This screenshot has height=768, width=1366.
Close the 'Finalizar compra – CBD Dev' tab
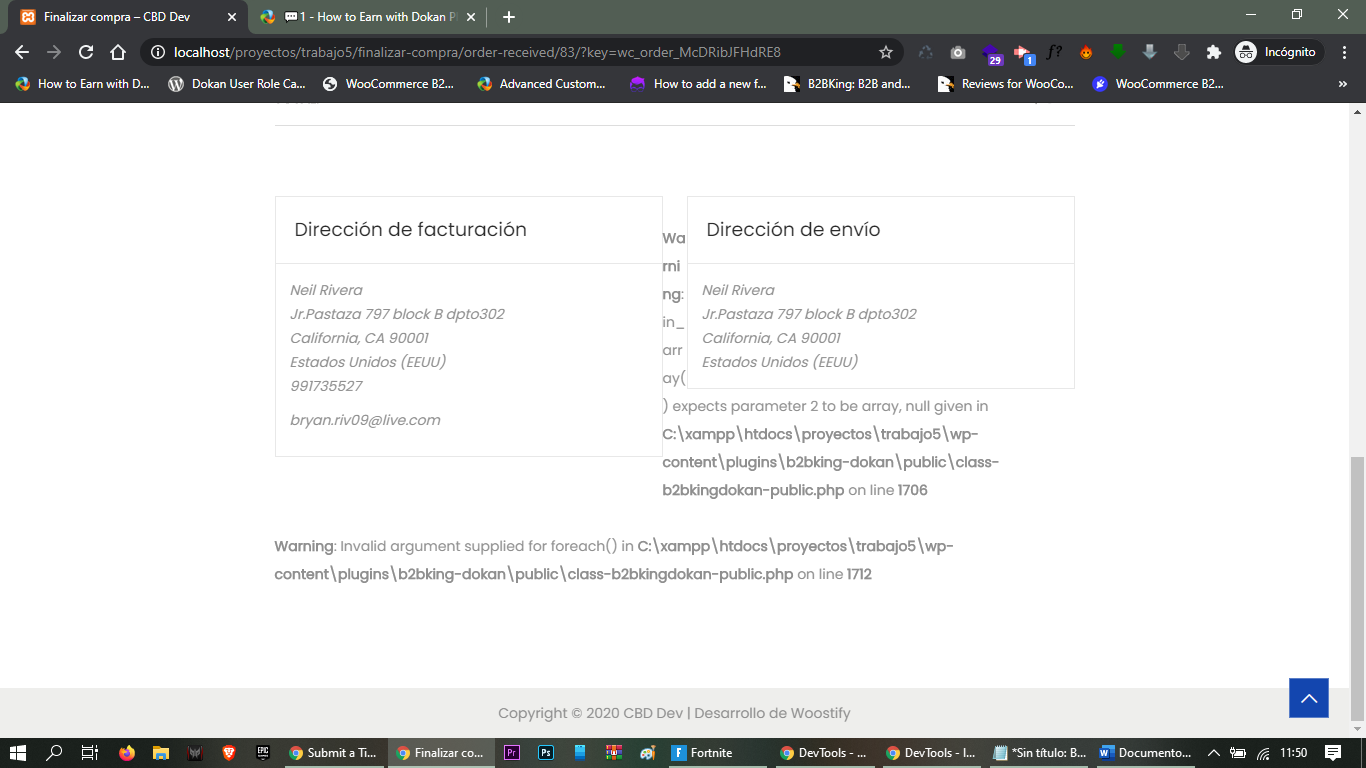(233, 17)
